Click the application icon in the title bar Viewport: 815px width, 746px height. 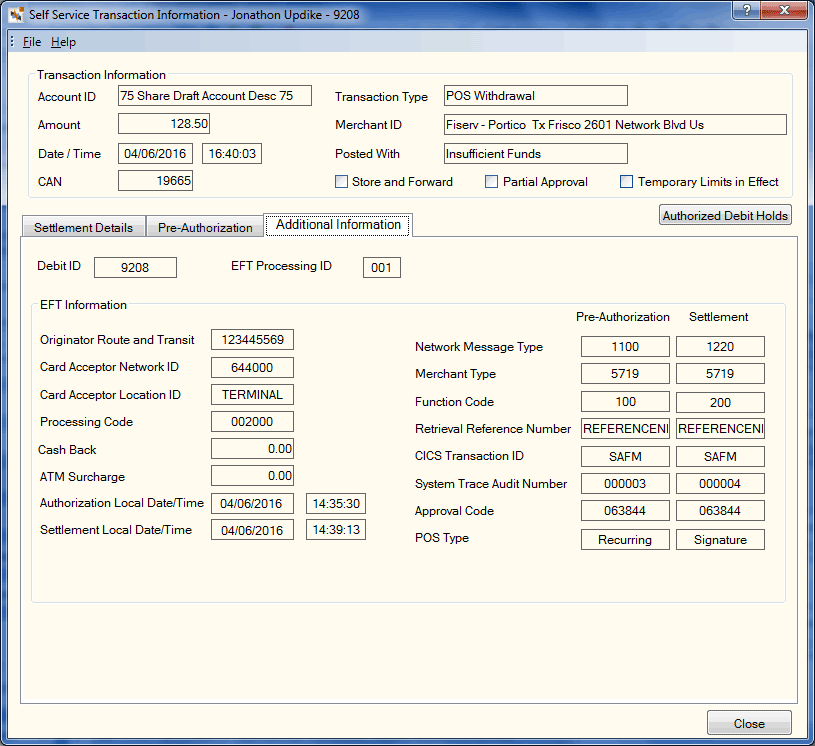(x=16, y=15)
